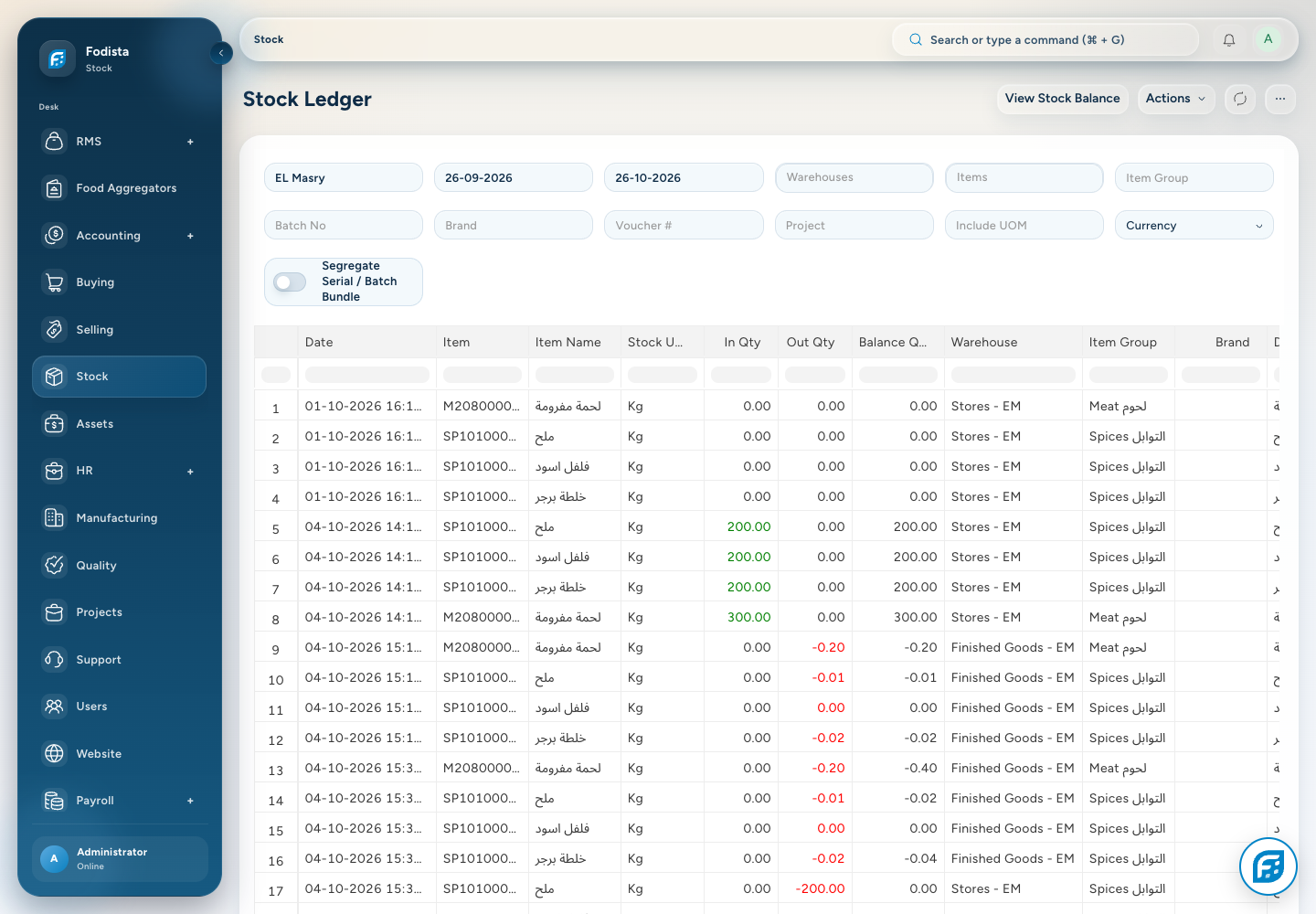The image size is (1316, 914).
Task: Expand the Actions dropdown
Action: point(1175,99)
